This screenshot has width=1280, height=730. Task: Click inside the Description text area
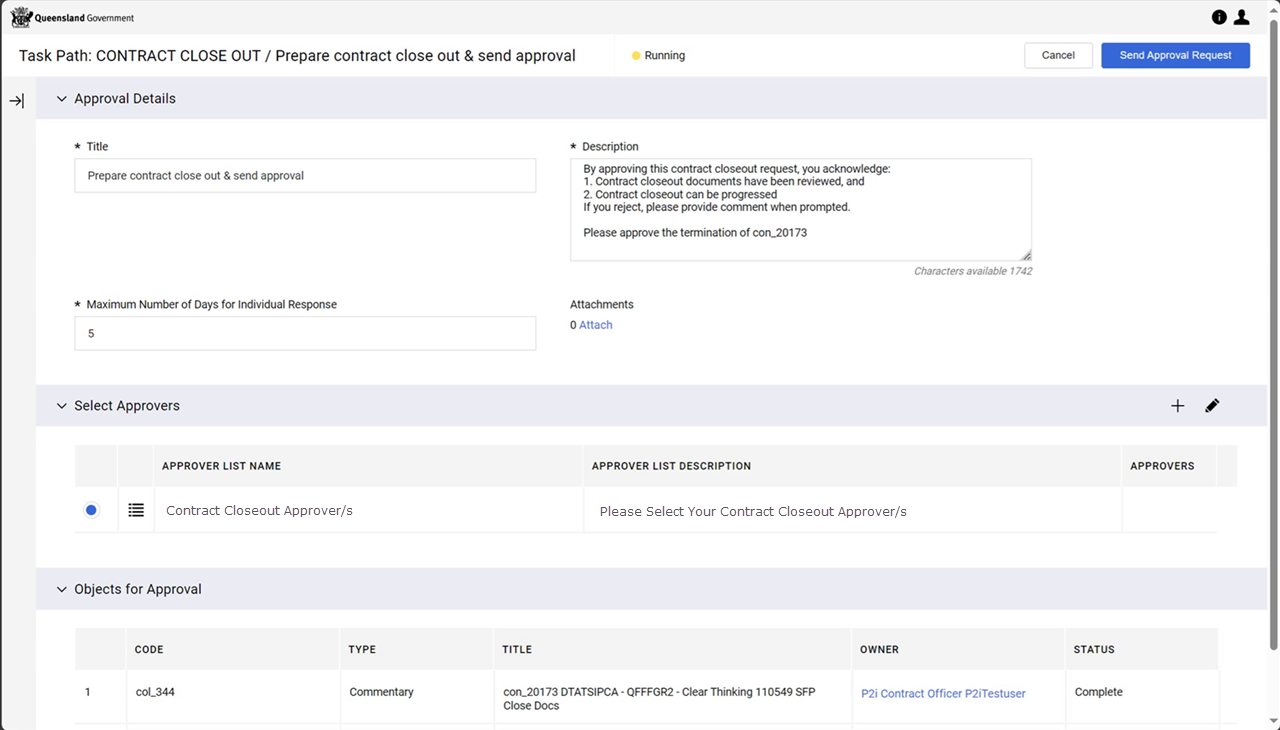coord(800,210)
